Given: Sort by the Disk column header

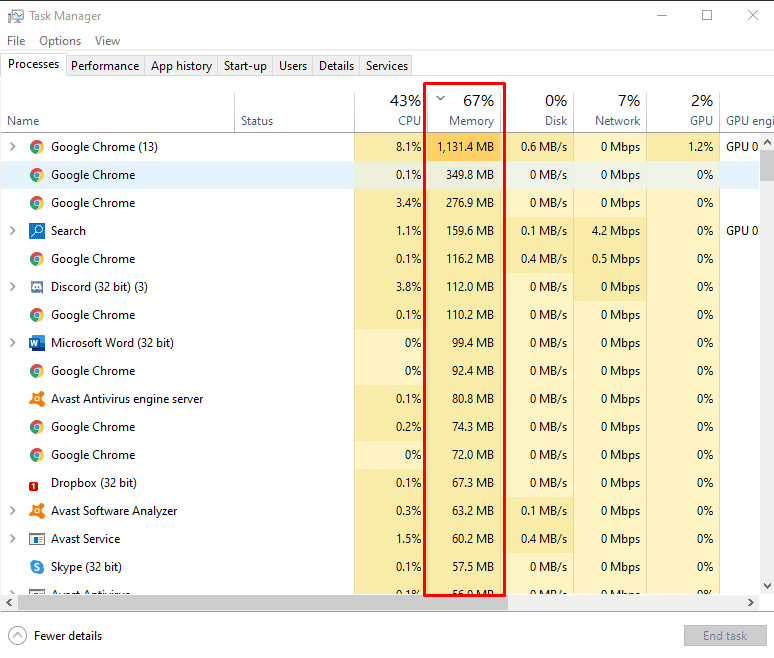Looking at the screenshot, I should point(540,112).
